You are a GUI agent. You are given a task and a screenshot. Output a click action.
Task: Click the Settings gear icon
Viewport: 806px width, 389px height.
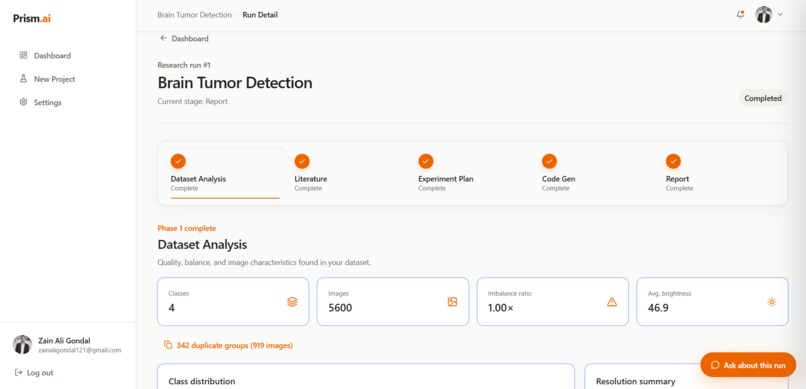point(23,102)
